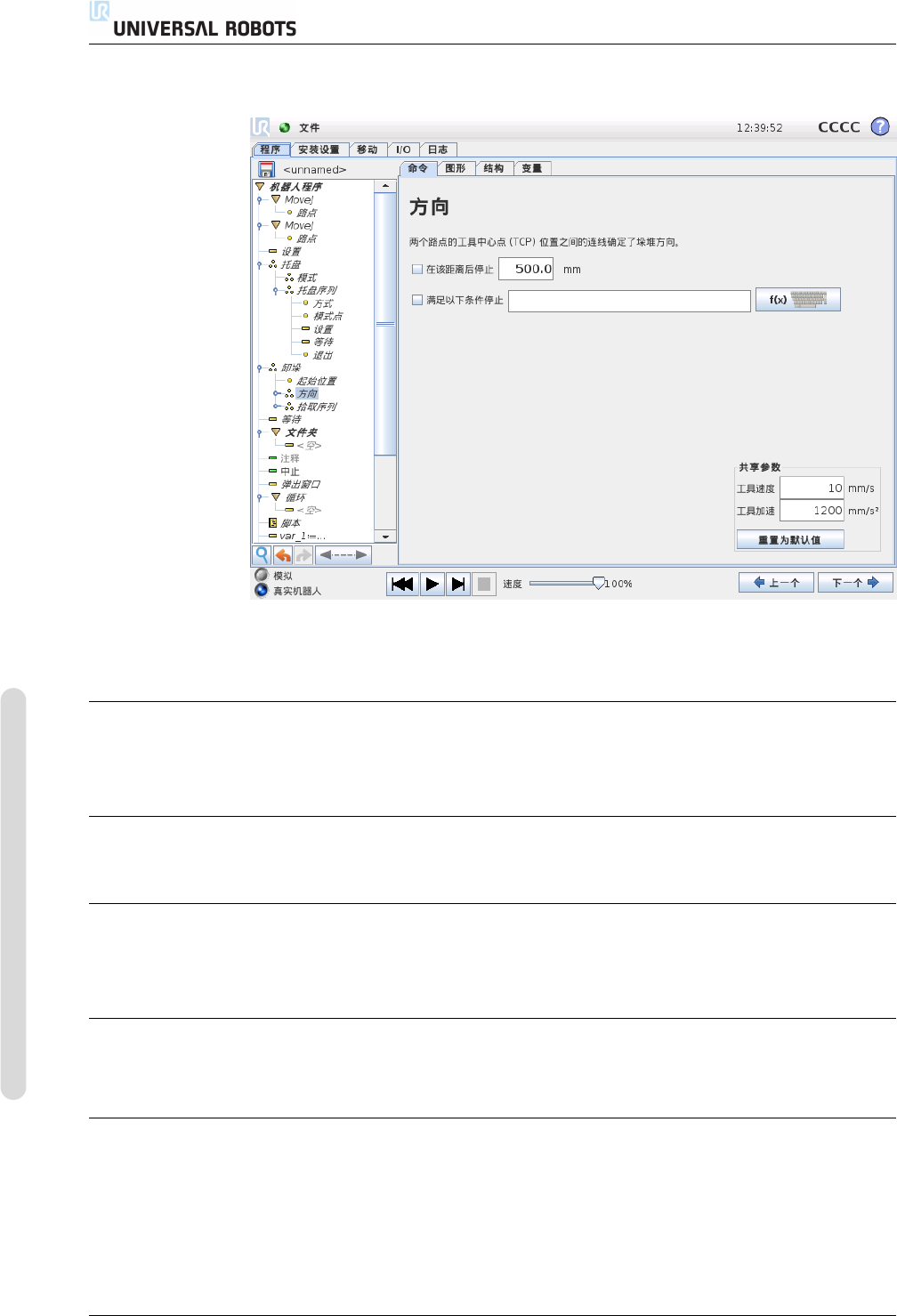Start the program with the play button
Image resolution: width=897 pixels, height=1316 pixels.
[432, 584]
